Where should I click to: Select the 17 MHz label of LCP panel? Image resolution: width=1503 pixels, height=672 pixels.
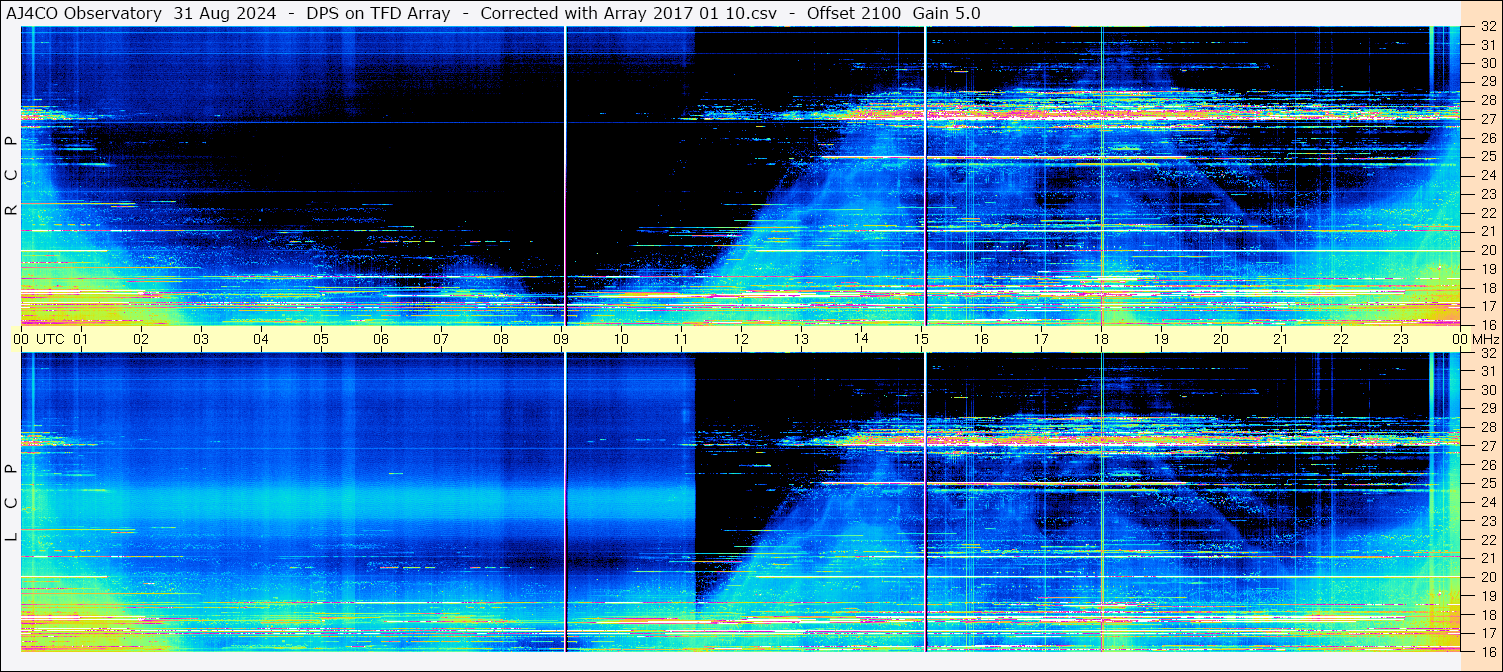point(1487,633)
